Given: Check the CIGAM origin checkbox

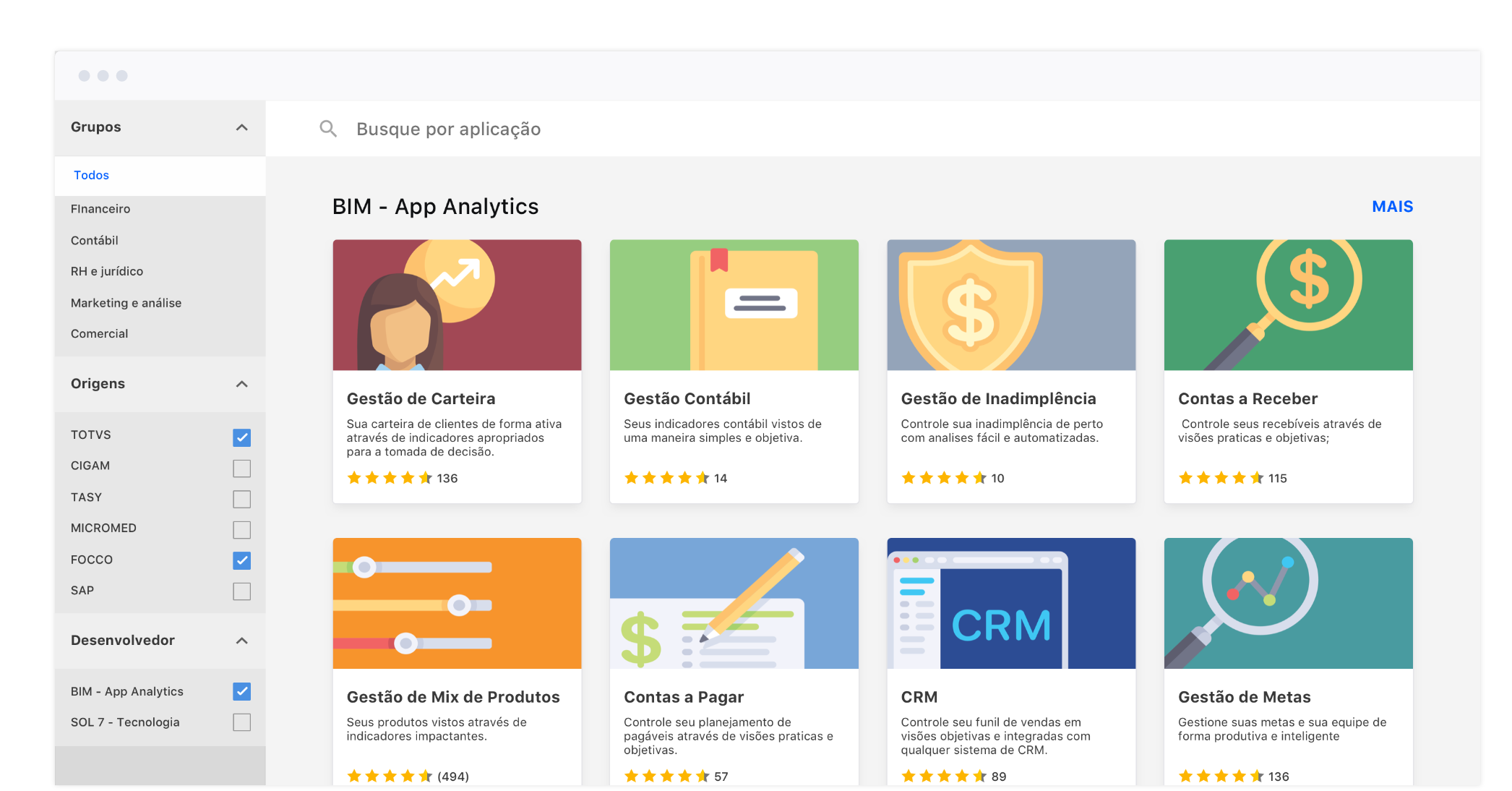Looking at the screenshot, I should [x=242, y=469].
